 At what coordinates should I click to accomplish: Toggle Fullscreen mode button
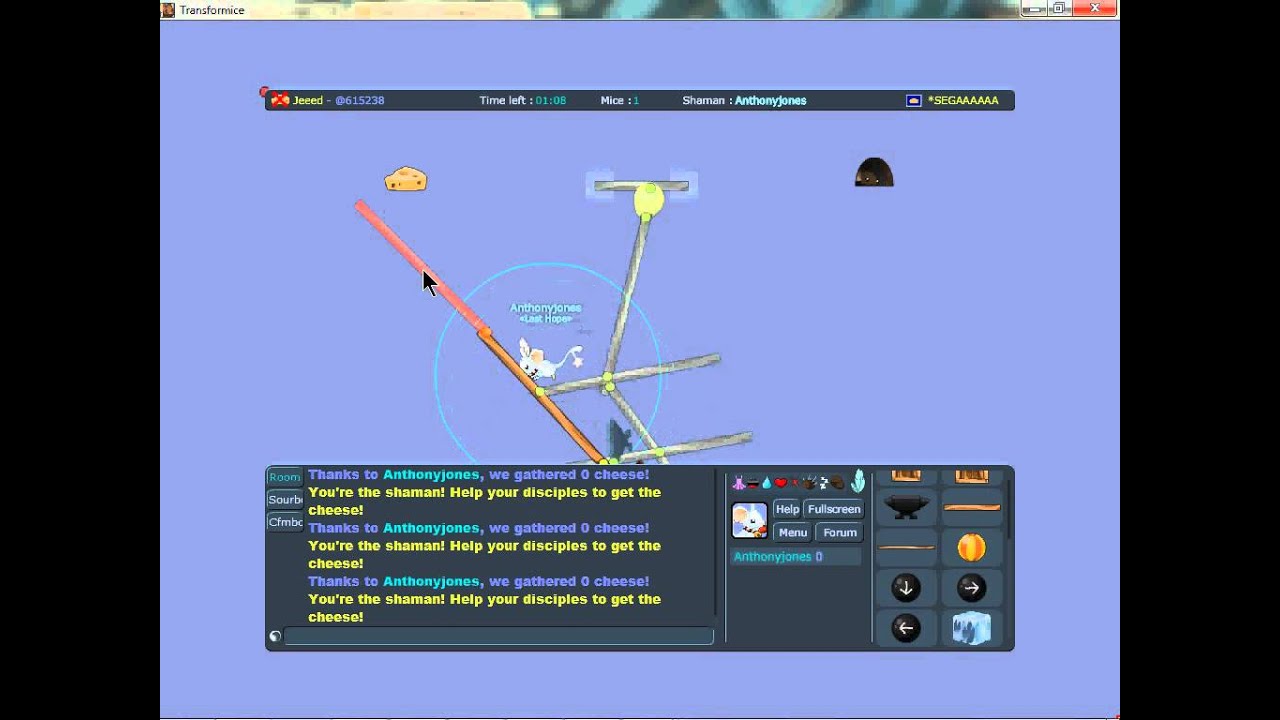pos(834,509)
